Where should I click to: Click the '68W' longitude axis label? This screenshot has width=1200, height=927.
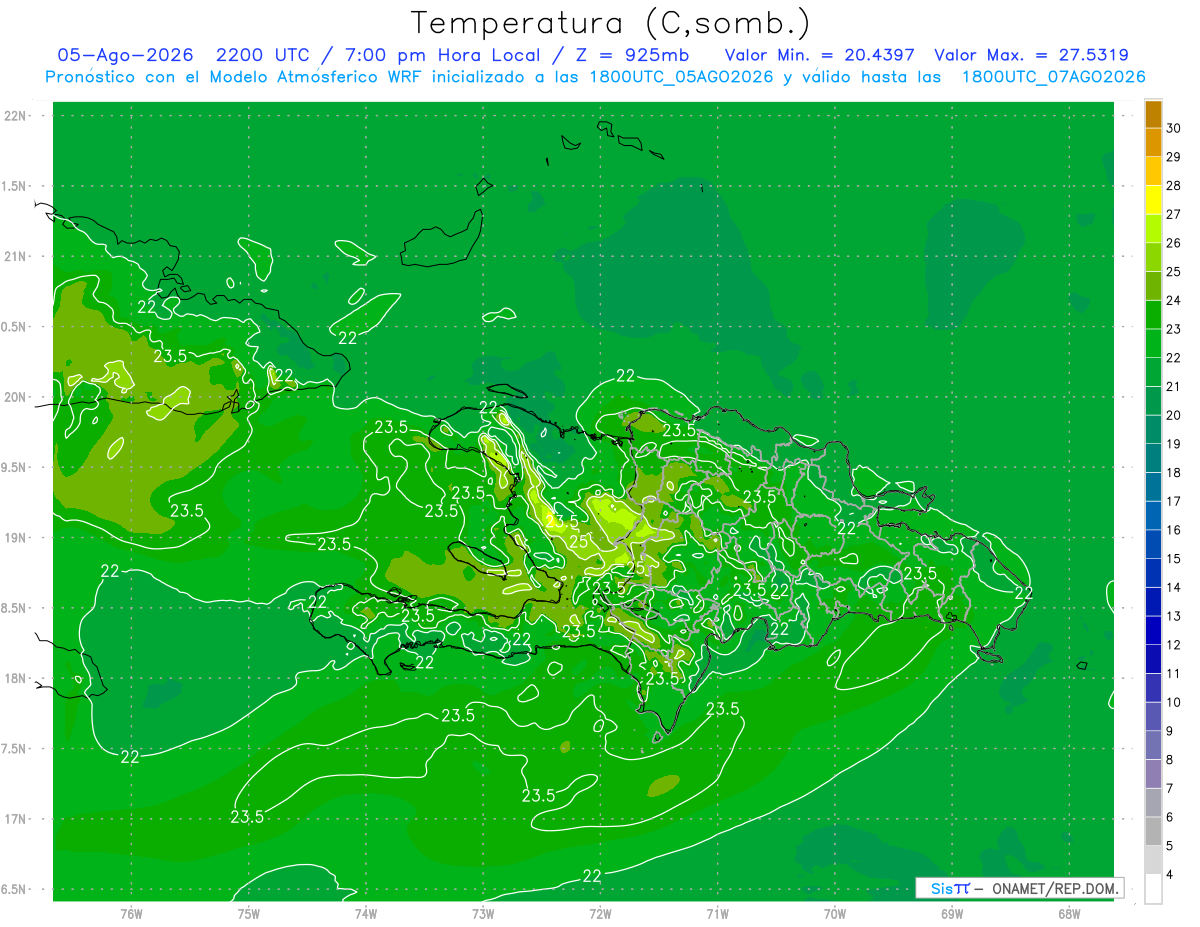click(1069, 913)
